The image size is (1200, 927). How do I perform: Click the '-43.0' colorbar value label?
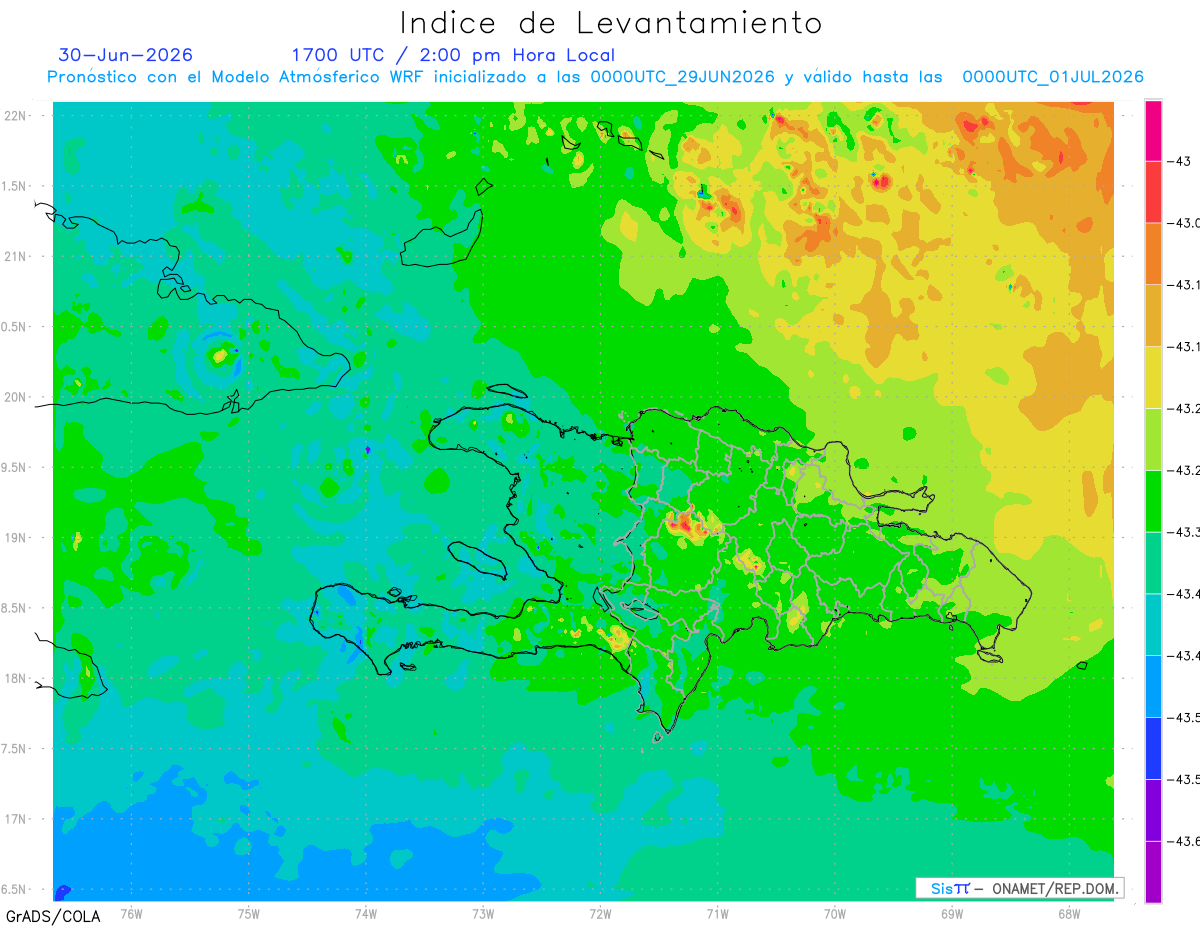(1183, 223)
